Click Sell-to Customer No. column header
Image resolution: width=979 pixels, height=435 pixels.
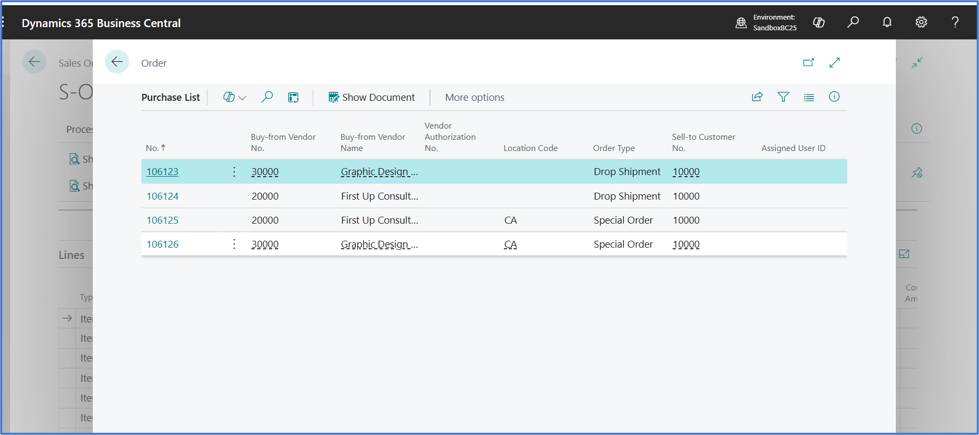[704, 142]
